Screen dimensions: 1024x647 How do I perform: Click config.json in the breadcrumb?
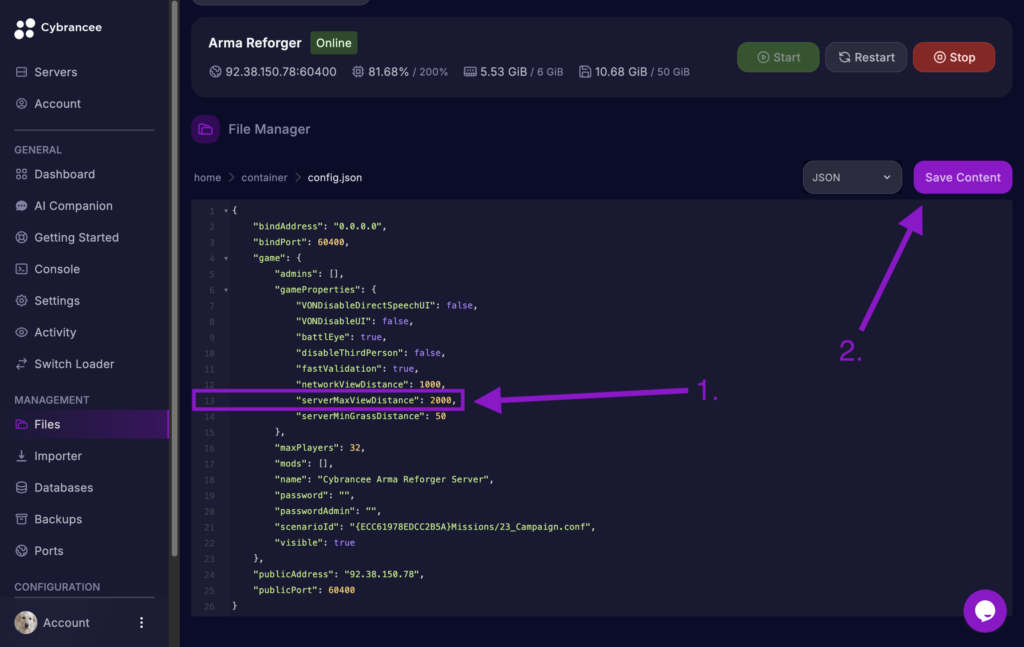click(x=334, y=178)
